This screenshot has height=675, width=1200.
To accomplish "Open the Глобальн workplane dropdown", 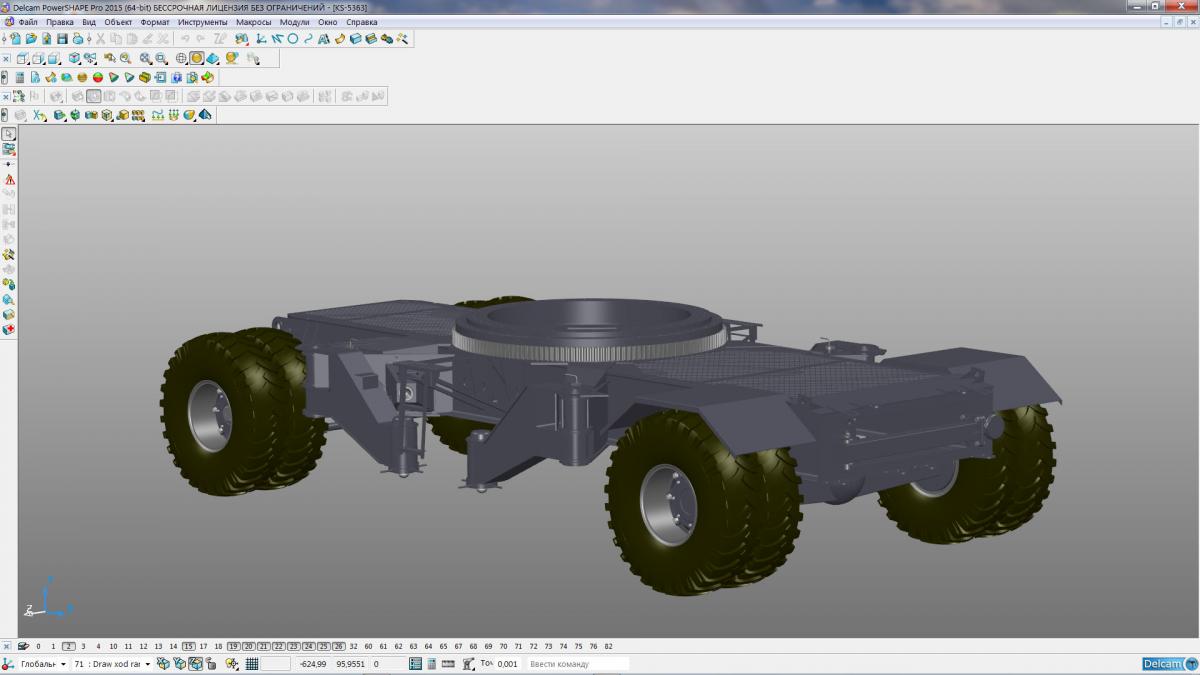I will 43,664.
